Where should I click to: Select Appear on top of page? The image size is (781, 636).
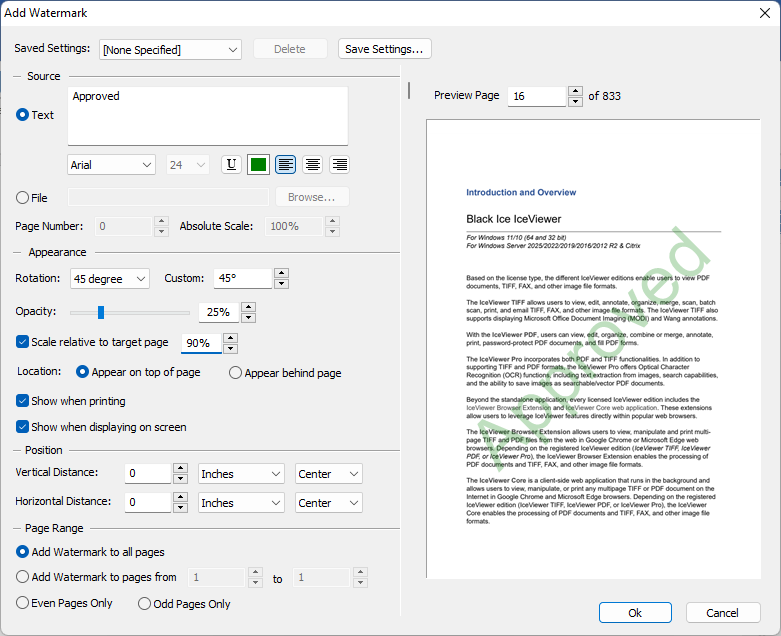82,372
